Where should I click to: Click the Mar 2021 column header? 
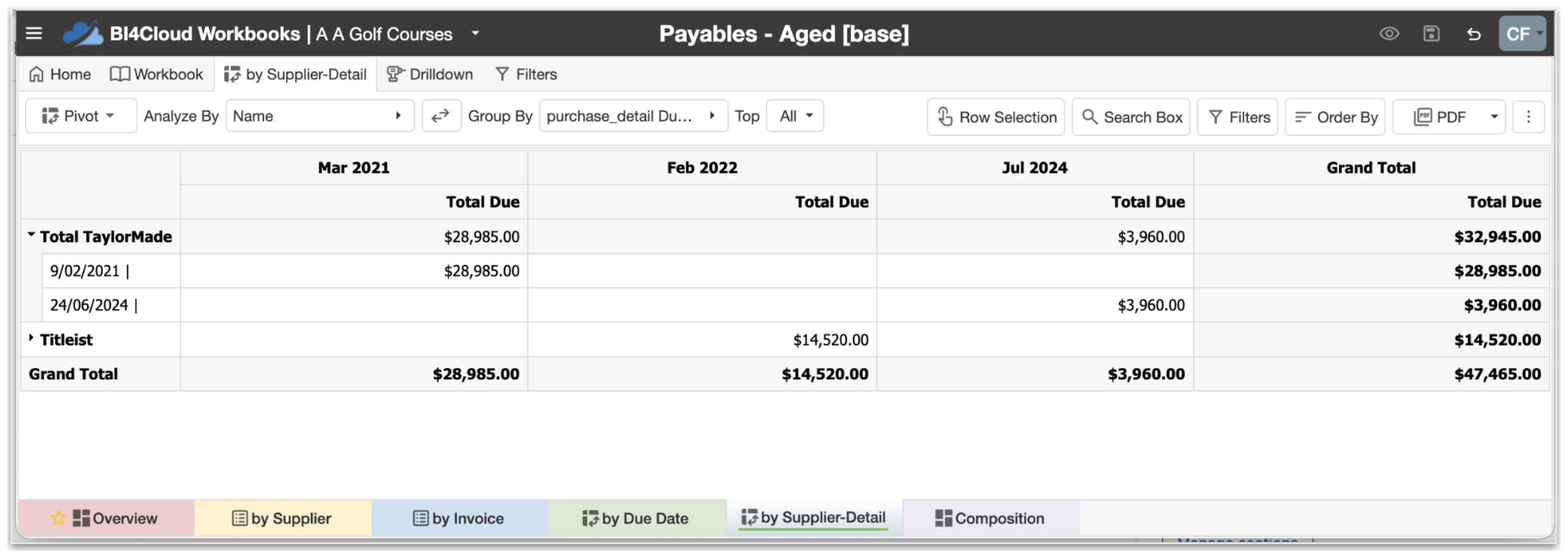pyautogui.click(x=353, y=168)
